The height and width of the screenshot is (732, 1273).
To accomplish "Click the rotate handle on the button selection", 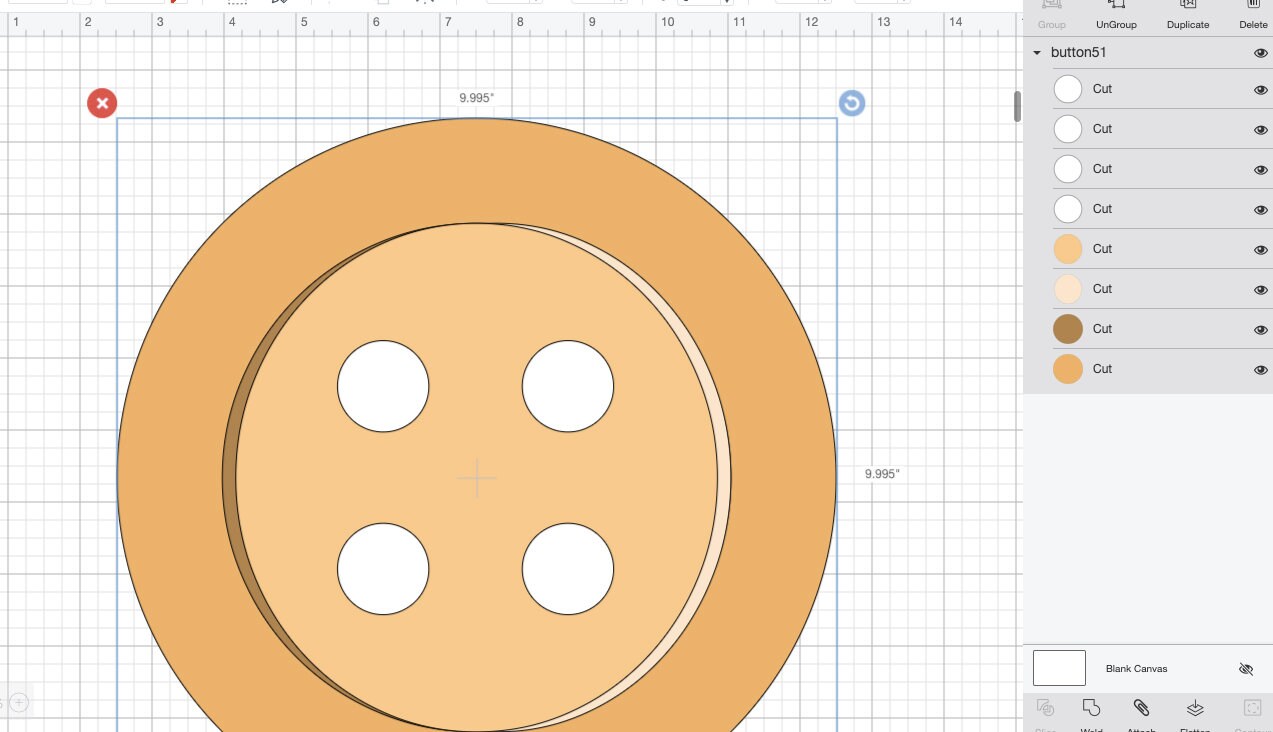I will [x=851, y=102].
